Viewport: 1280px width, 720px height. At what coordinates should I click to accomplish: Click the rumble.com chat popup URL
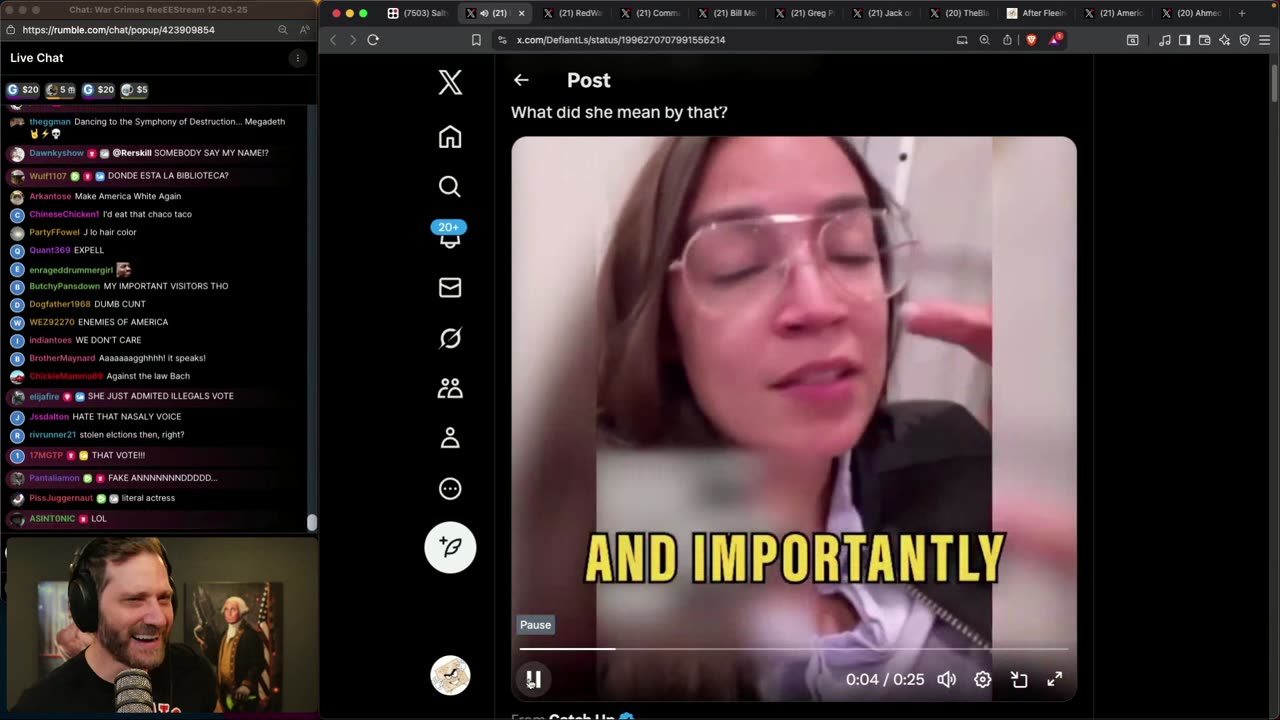point(118,30)
